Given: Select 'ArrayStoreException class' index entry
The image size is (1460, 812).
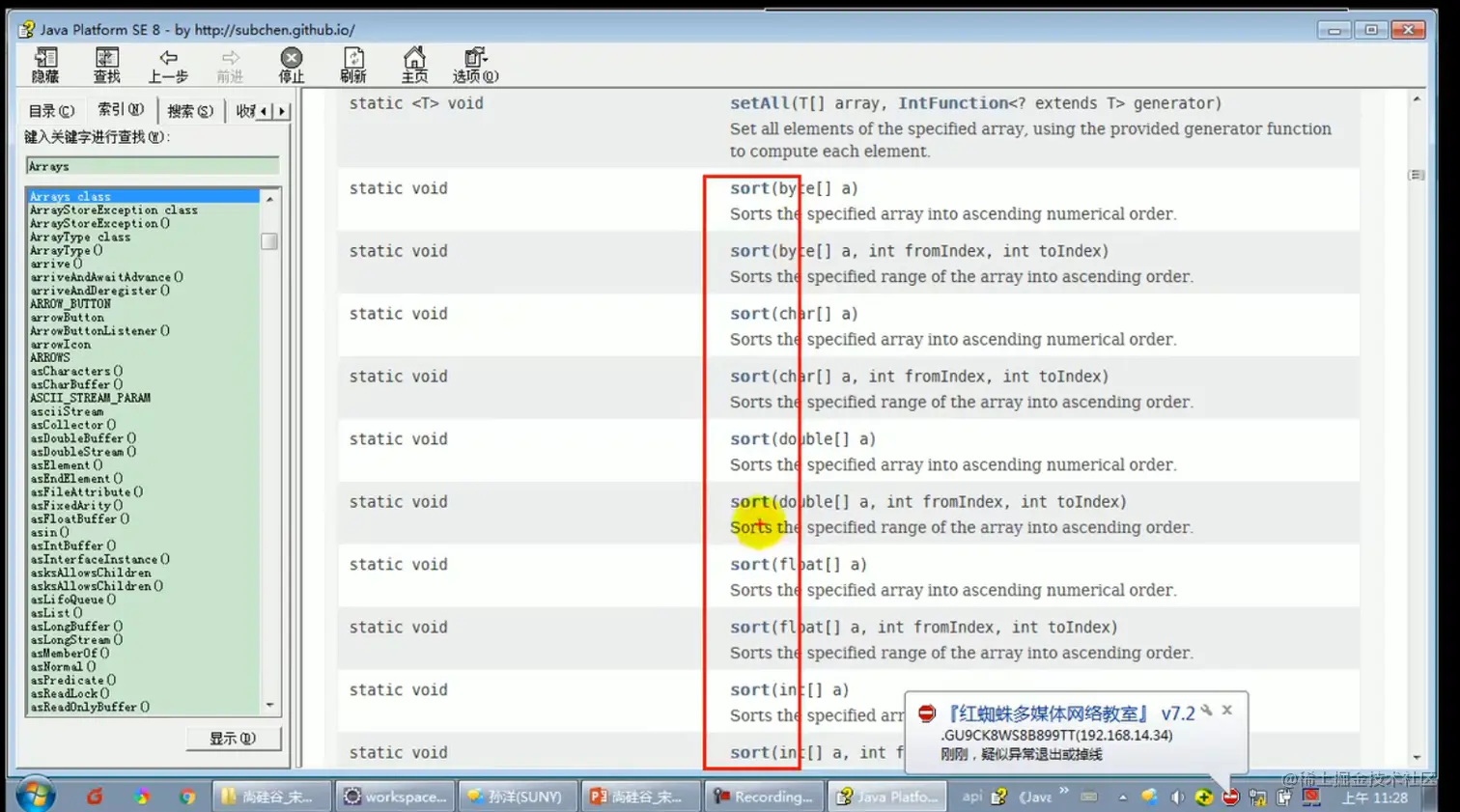Looking at the screenshot, I should coord(113,210).
